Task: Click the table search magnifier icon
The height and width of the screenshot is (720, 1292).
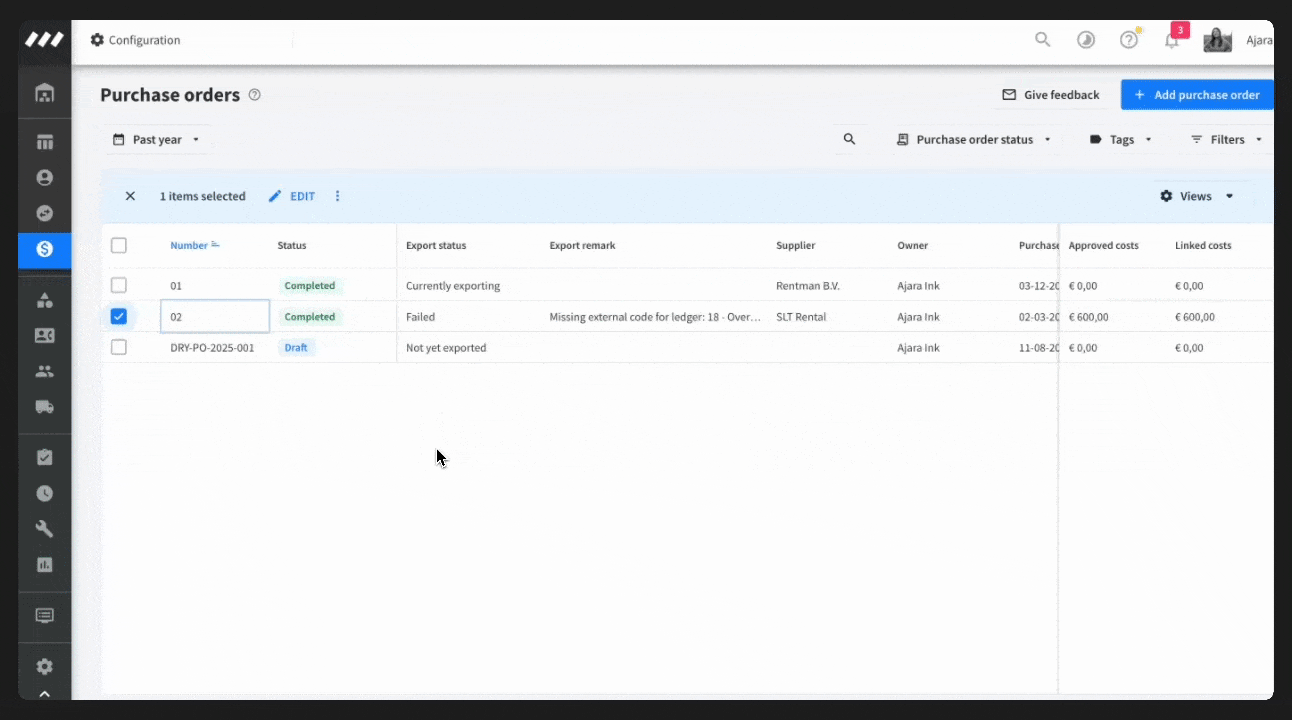Action: point(849,139)
